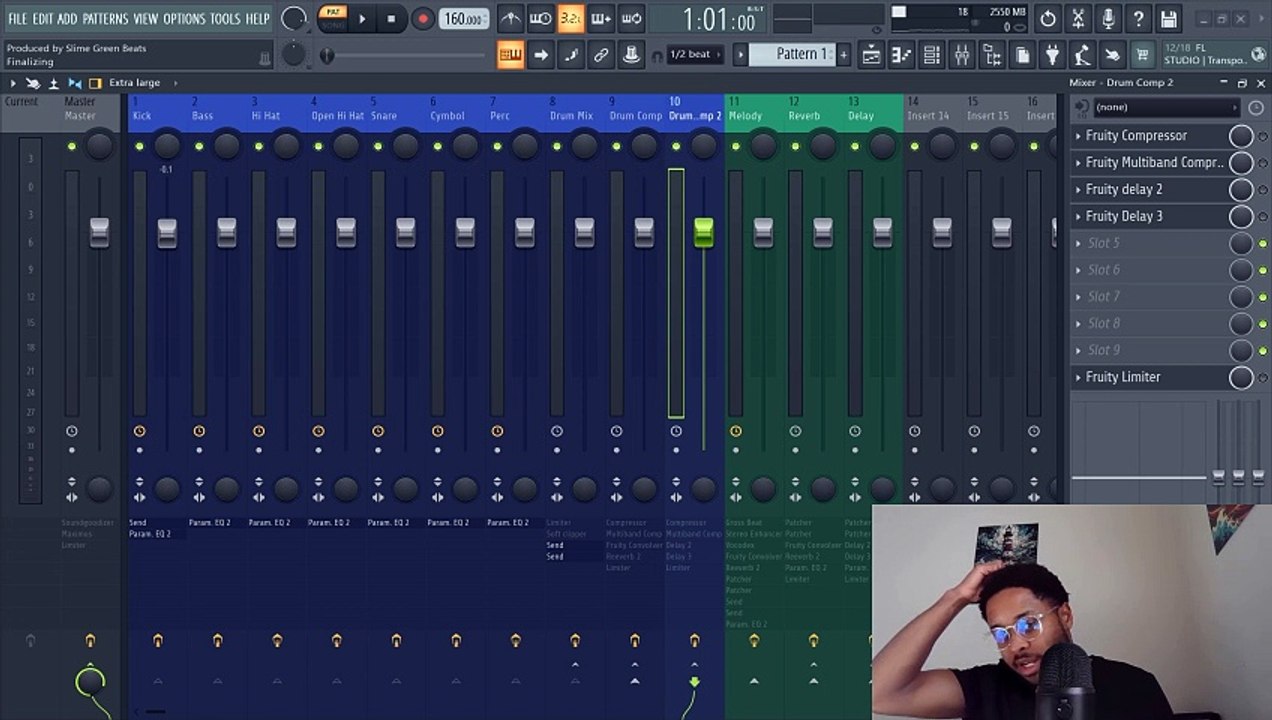Mute the Bass track with its green light
The height and width of the screenshot is (720, 1272).
click(199, 147)
